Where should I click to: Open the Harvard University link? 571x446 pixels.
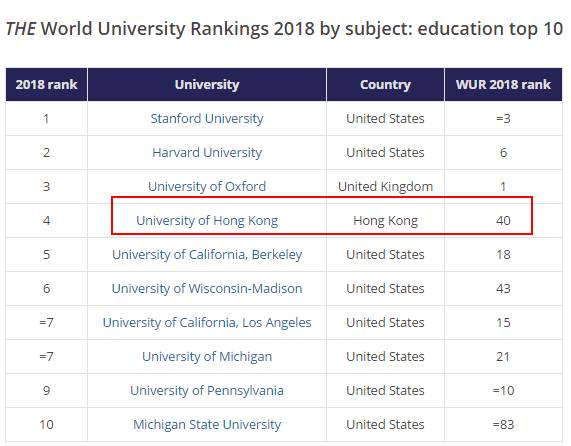click(207, 153)
